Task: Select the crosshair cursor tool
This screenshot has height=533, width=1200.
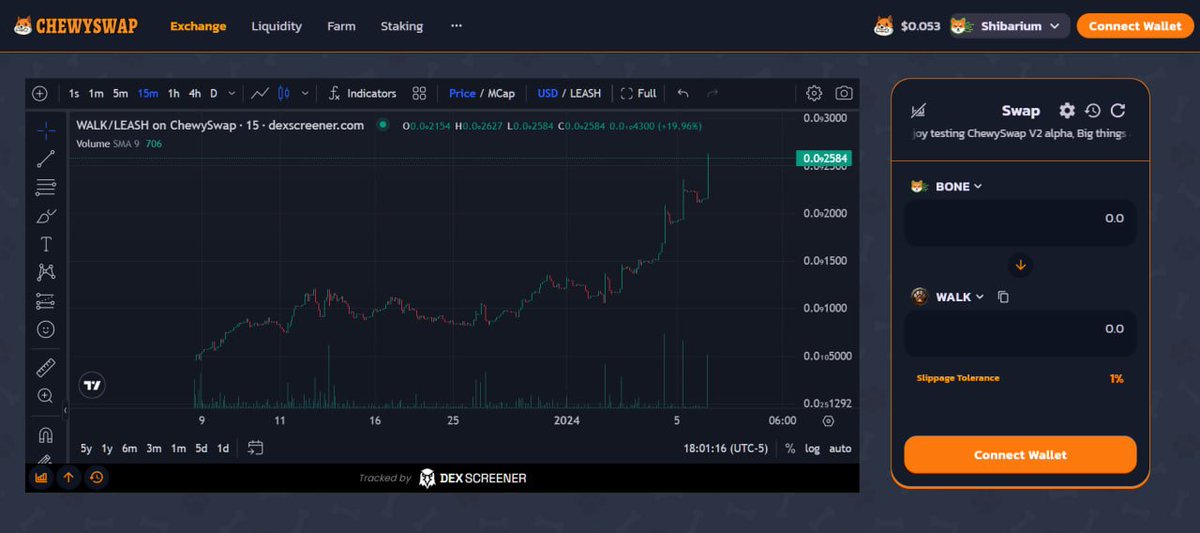Action: point(46,130)
